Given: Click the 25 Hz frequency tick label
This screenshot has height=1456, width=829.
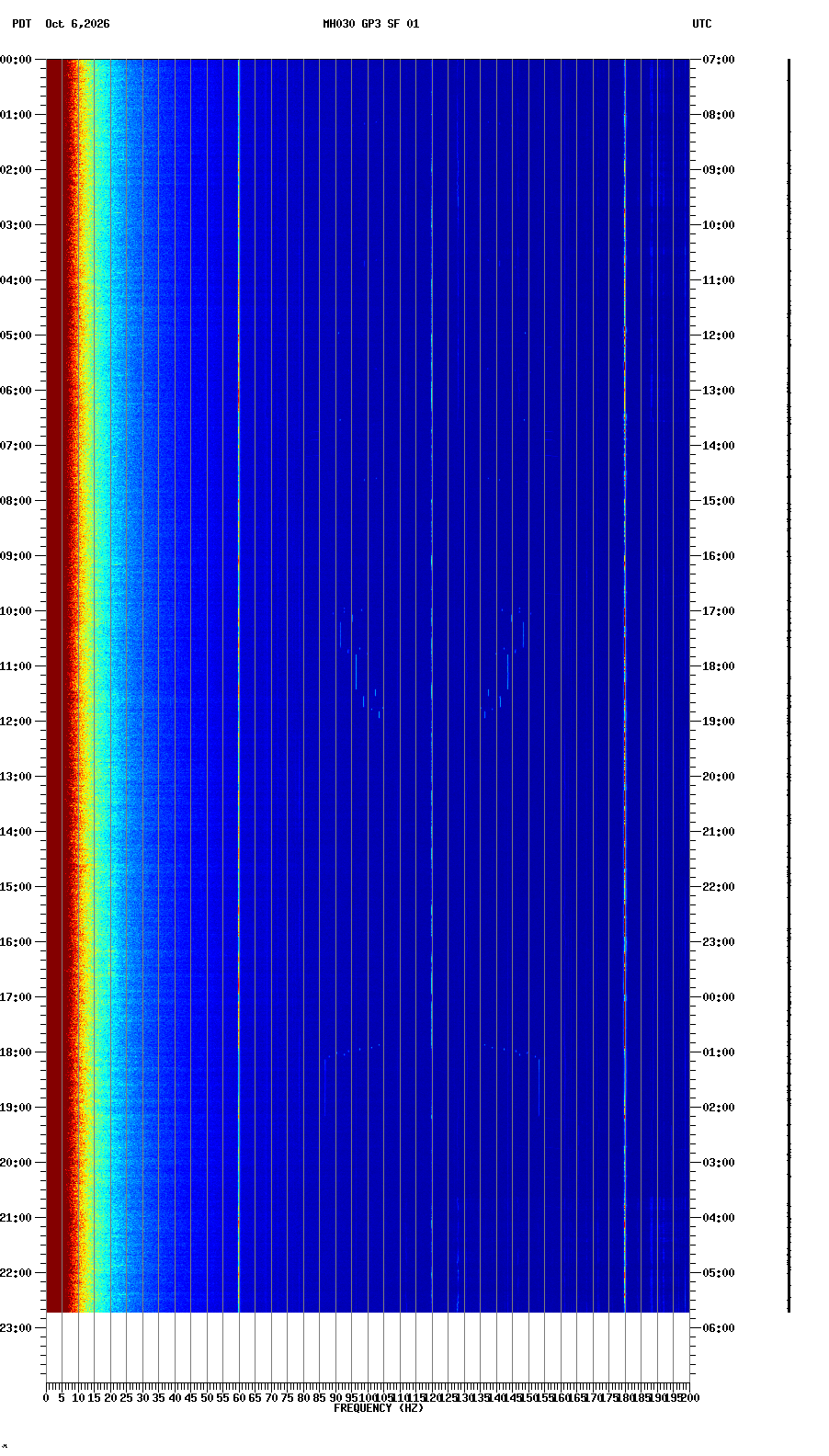Looking at the screenshot, I should pyautogui.click(x=126, y=1398).
